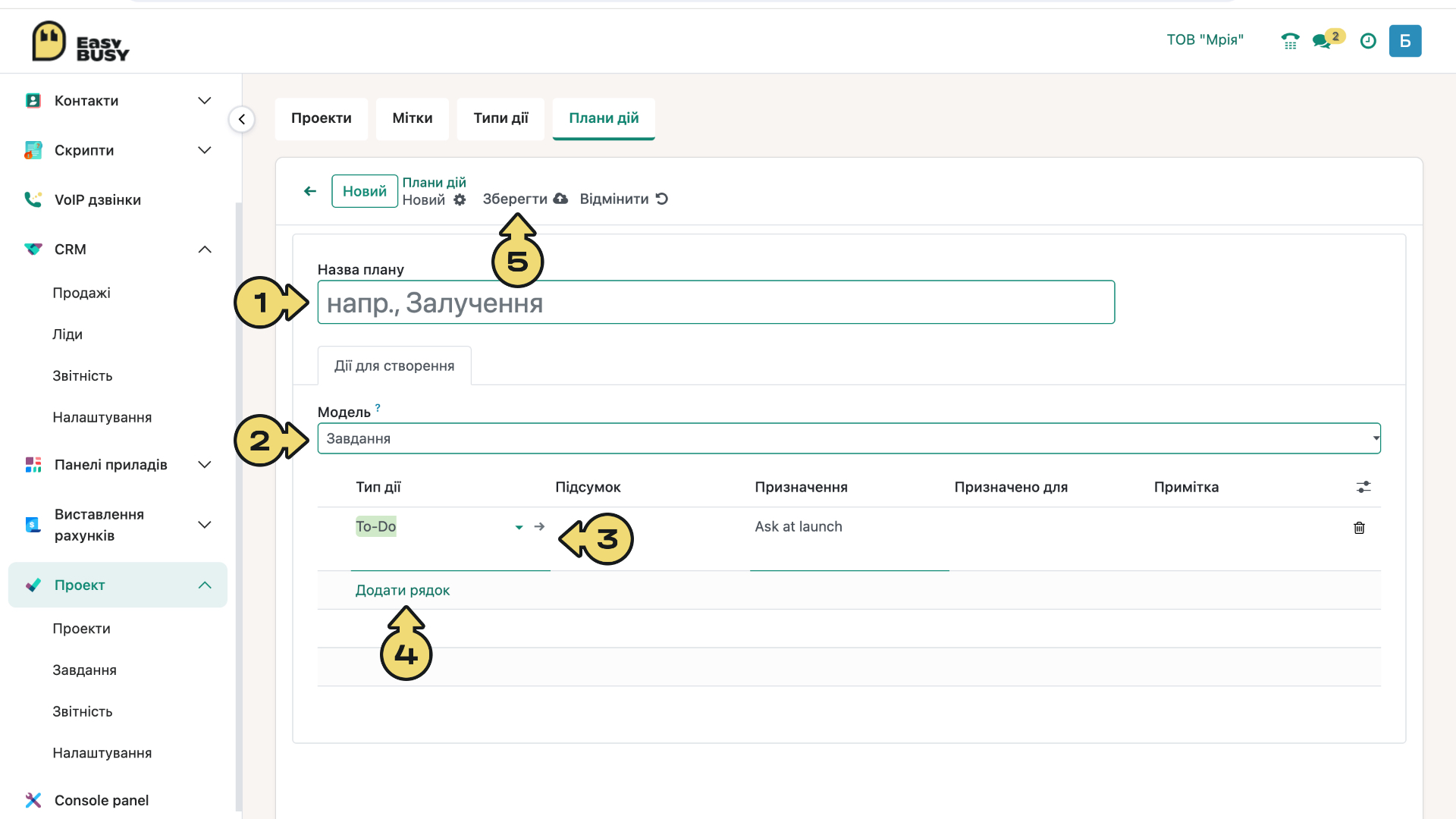The height and width of the screenshot is (819, 1456).
Task: Click the Призначення column header
Action: pyautogui.click(x=801, y=487)
